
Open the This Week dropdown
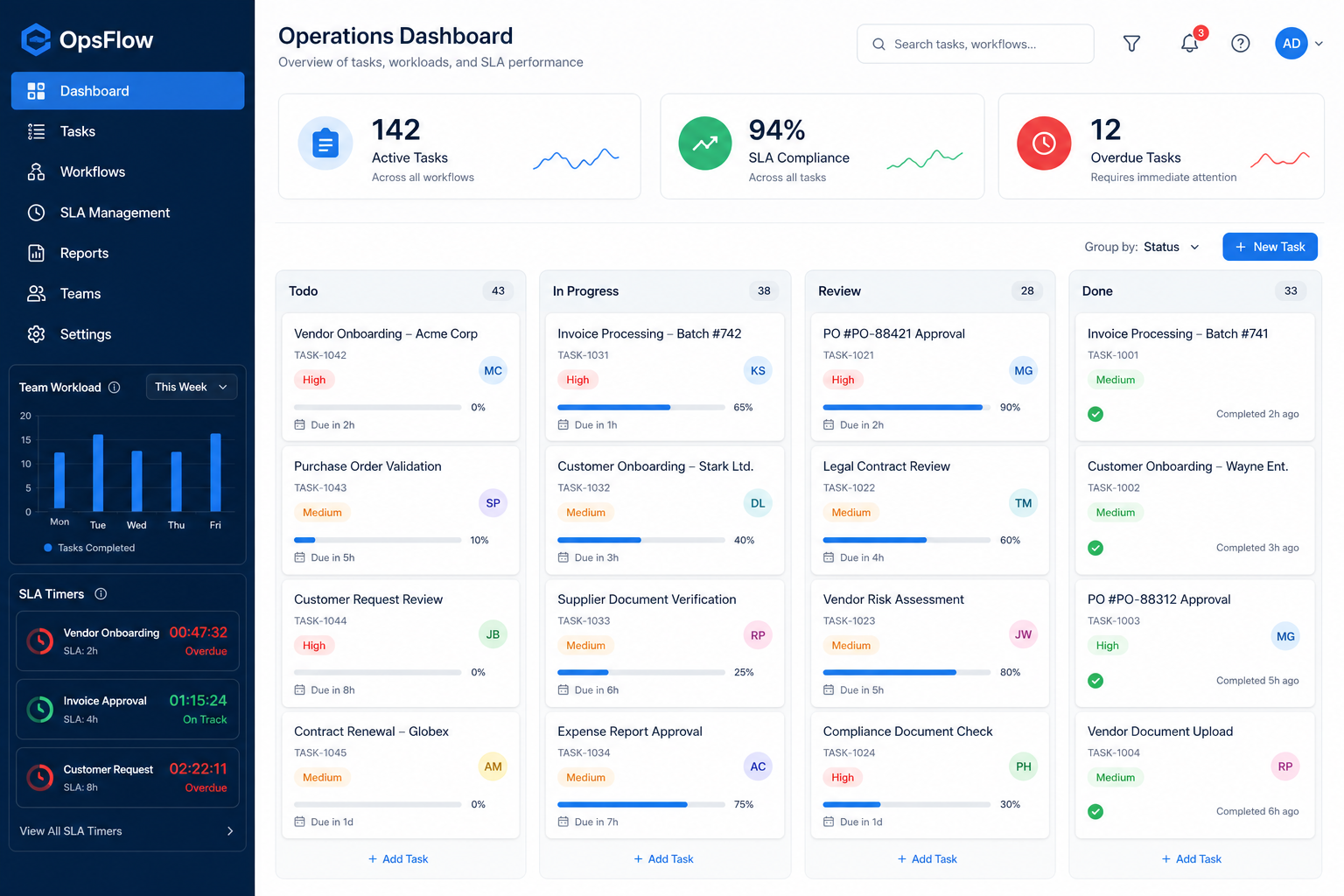(x=191, y=387)
